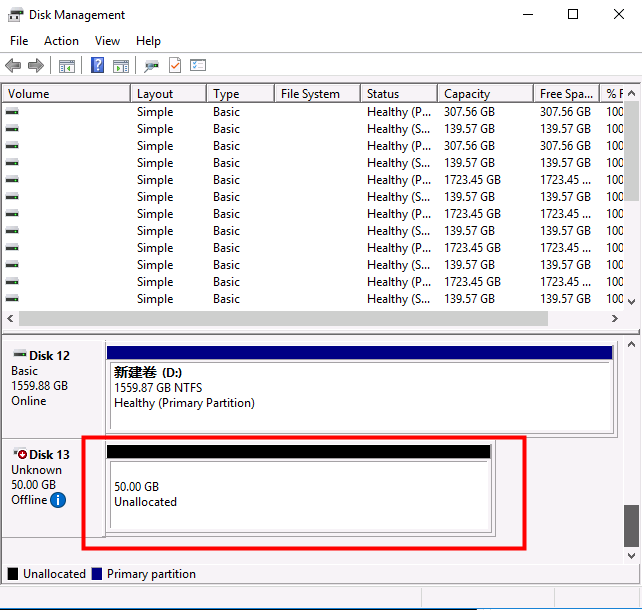Open Help via blue question-mark icon
Viewport: 642px width, 610px height.
click(x=97, y=65)
